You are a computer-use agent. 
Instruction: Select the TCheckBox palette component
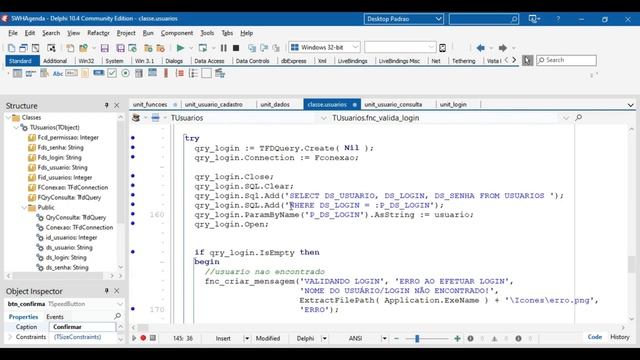(112, 73)
